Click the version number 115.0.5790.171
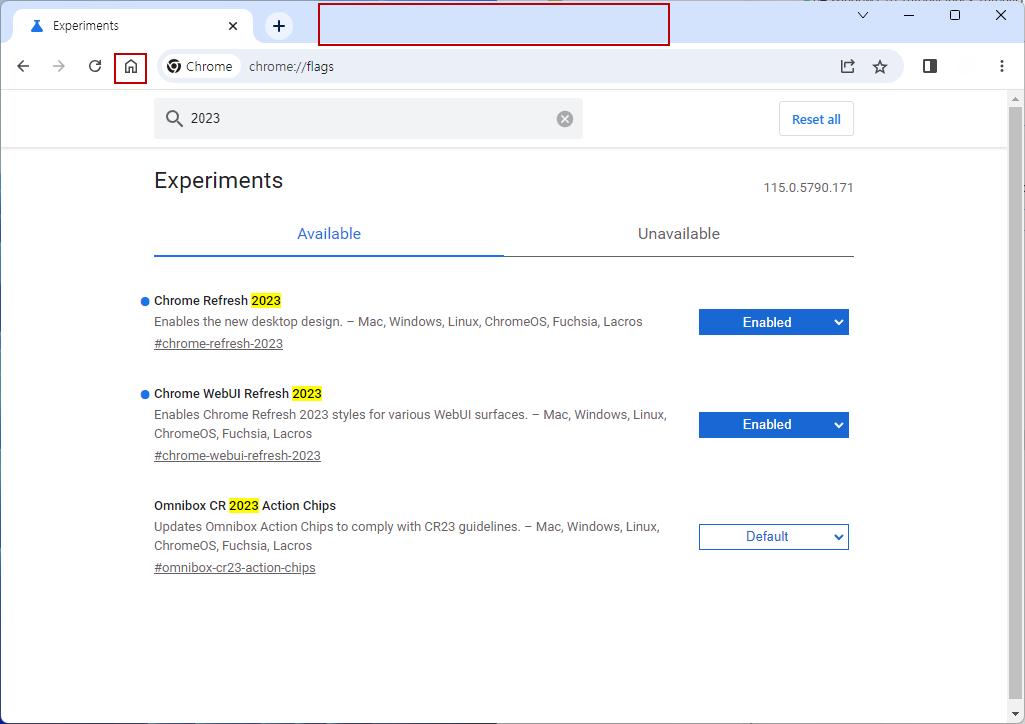 click(808, 188)
